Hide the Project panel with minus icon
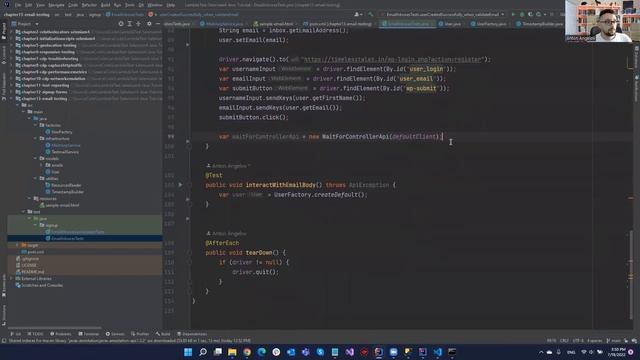The width and height of the screenshot is (640, 360). tap(158, 24)
